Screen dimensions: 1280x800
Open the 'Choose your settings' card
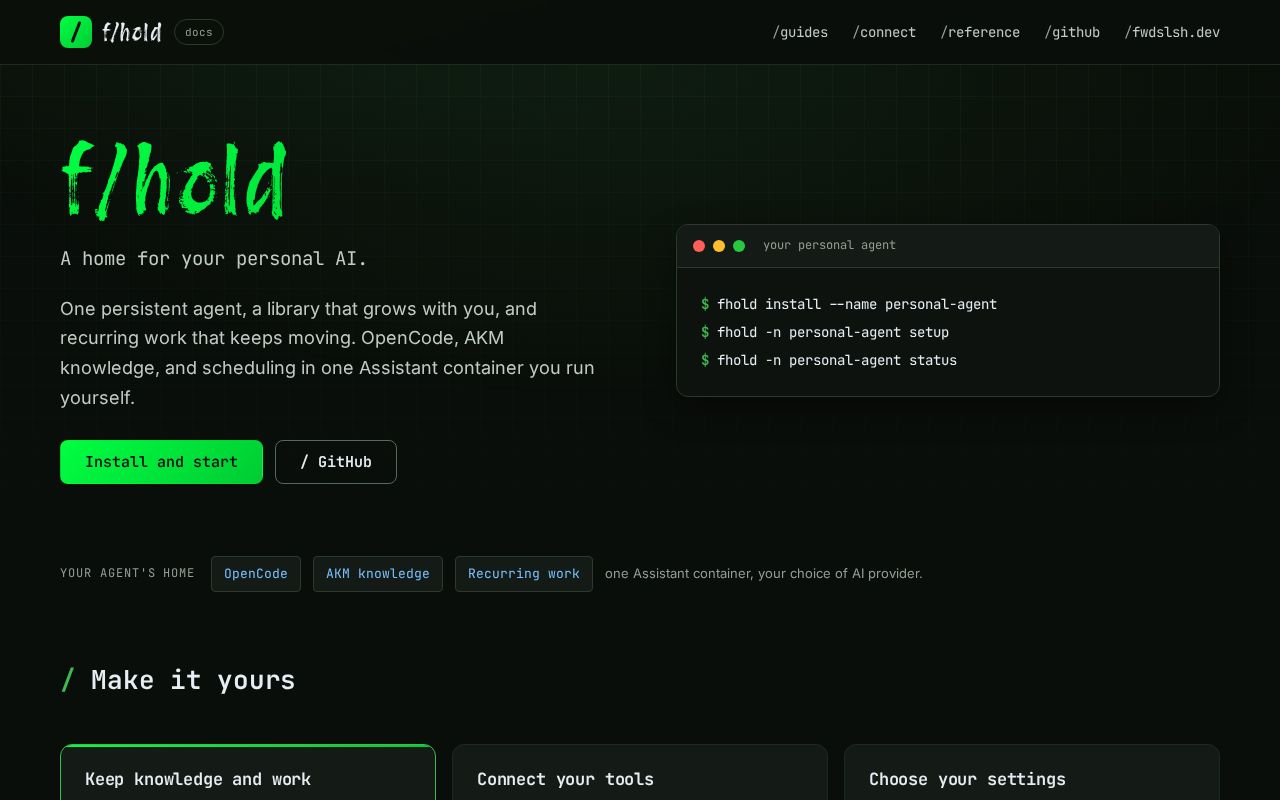coord(1032,772)
